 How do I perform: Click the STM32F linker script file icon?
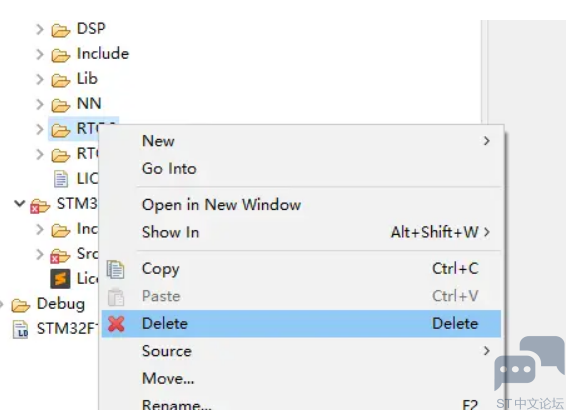(x=20, y=330)
